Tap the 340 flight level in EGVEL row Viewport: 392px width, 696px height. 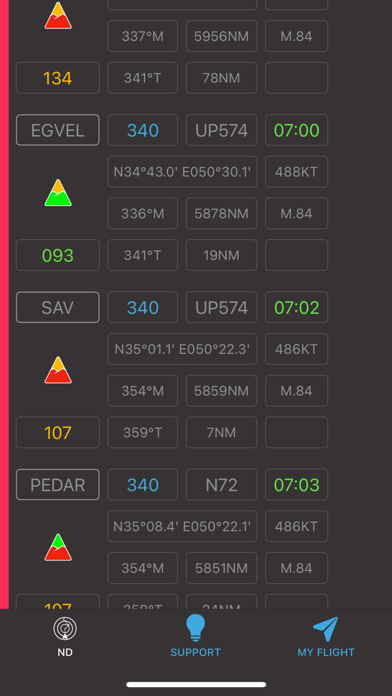click(143, 130)
